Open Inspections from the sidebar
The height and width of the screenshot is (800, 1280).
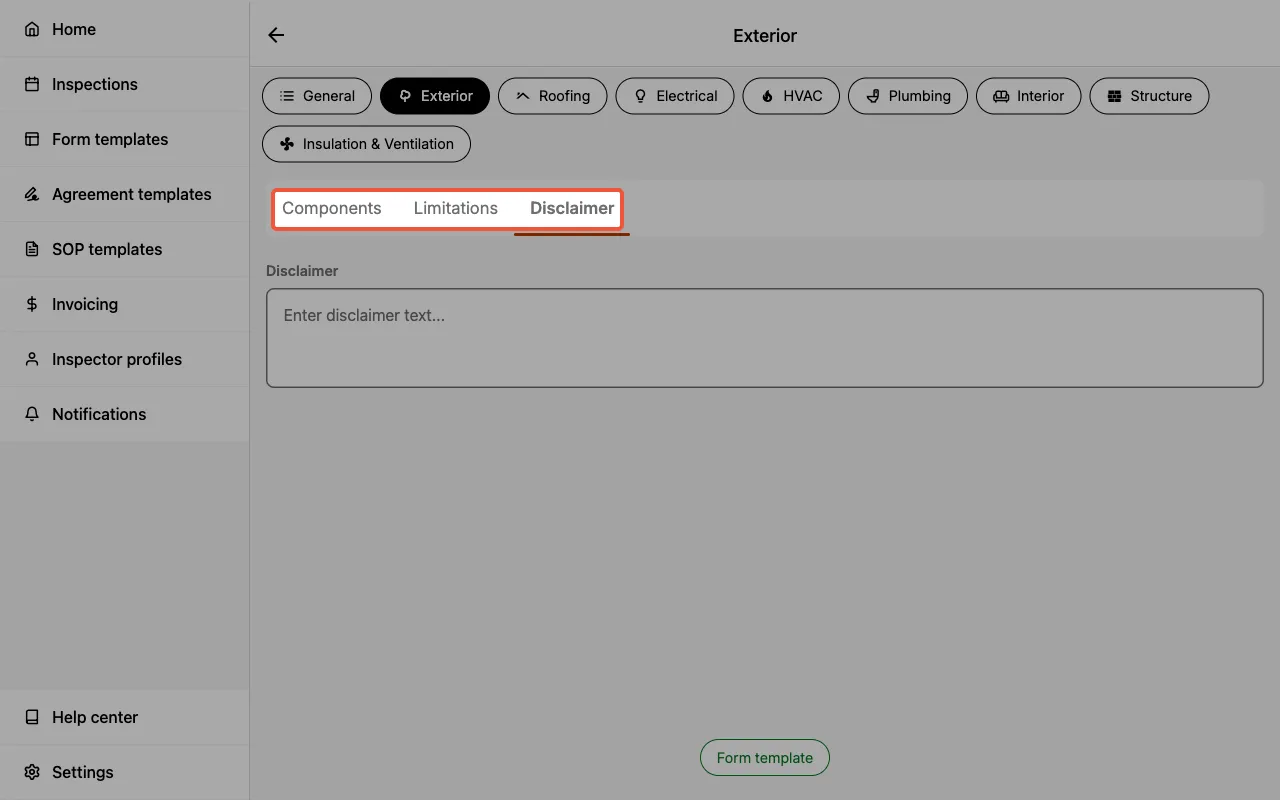coord(30,84)
